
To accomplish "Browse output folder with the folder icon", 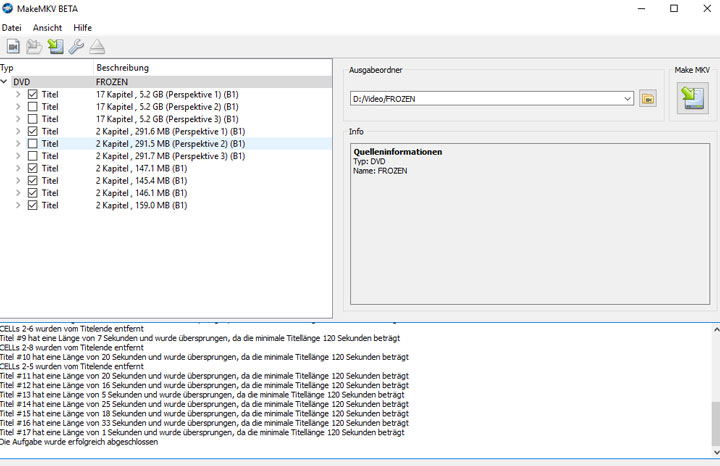I will click(648, 99).
